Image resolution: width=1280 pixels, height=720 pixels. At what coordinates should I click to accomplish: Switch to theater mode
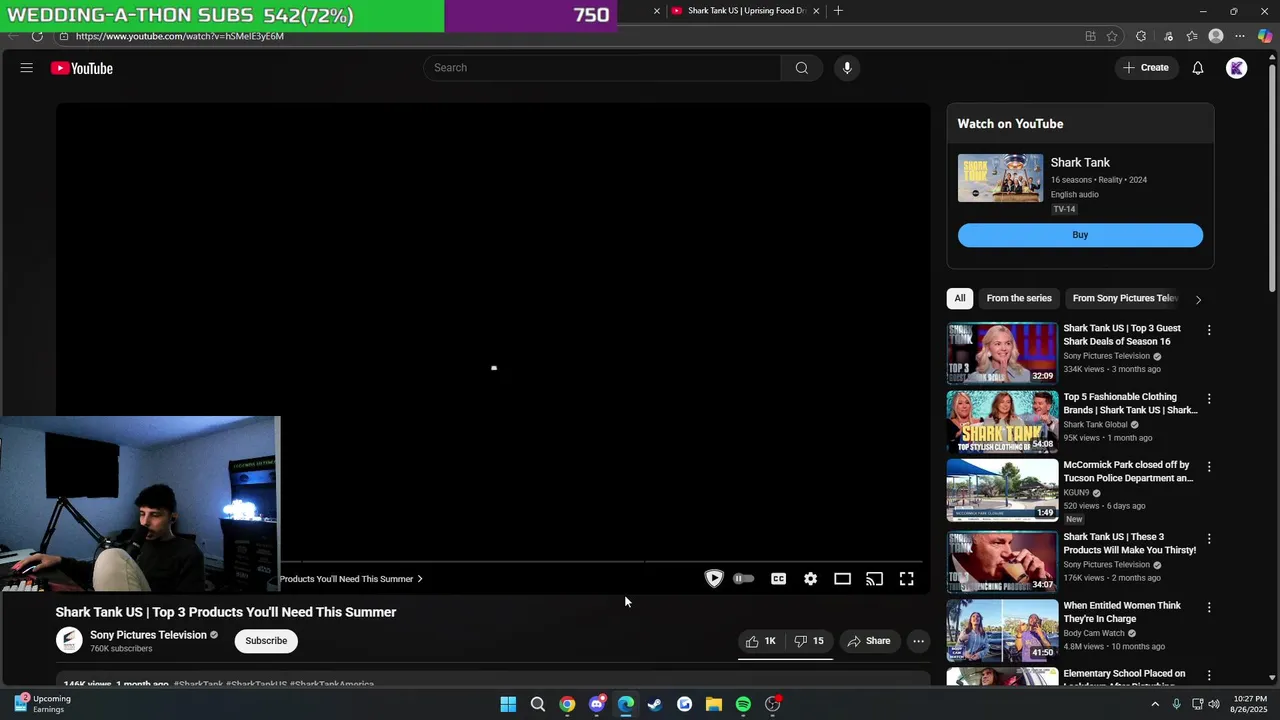(842, 579)
